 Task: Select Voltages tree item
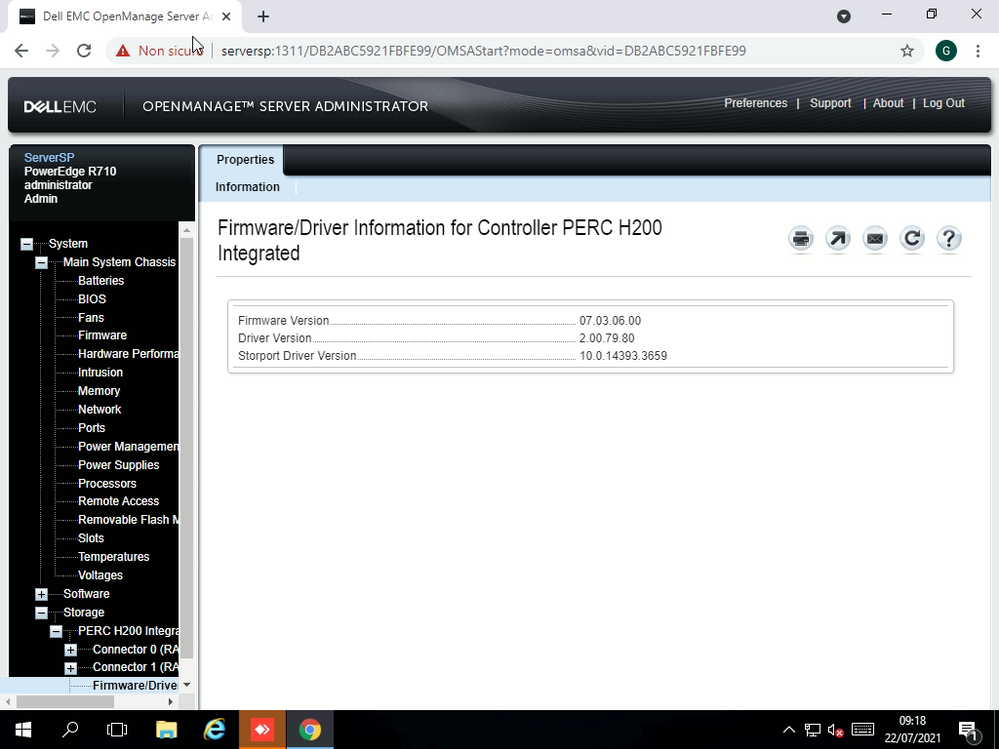click(x=100, y=576)
